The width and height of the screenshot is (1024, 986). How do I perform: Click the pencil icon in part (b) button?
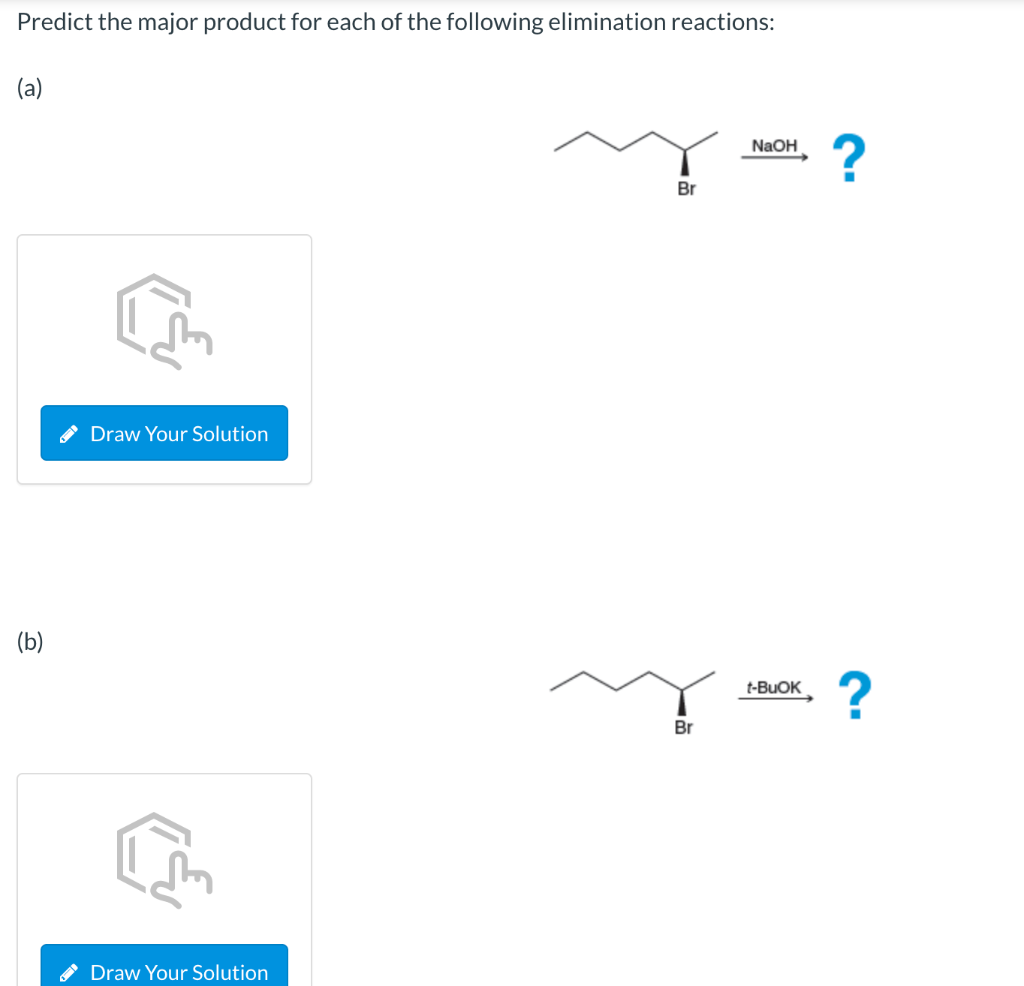tap(68, 971)
